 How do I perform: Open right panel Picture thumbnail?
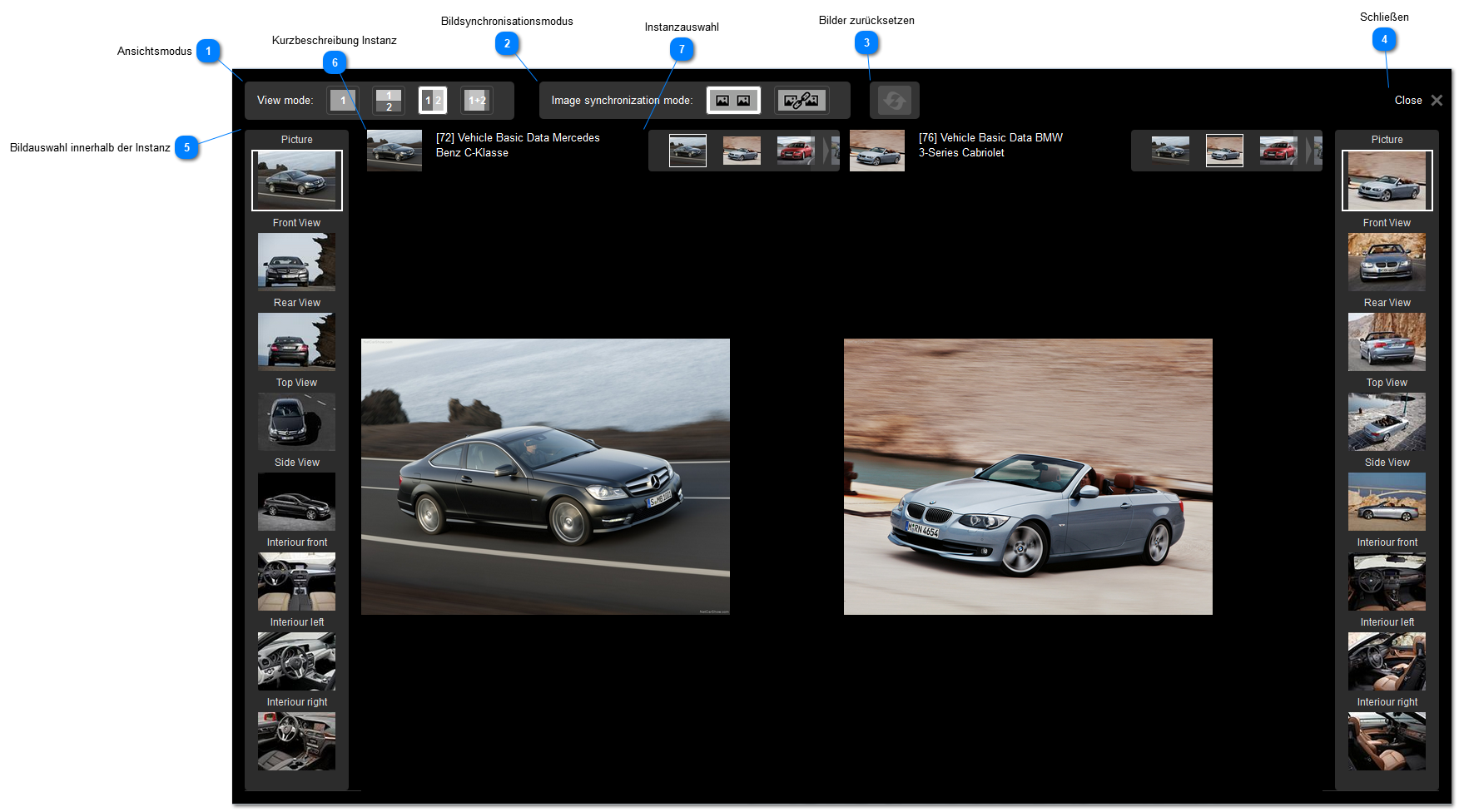coord(1387,181)
